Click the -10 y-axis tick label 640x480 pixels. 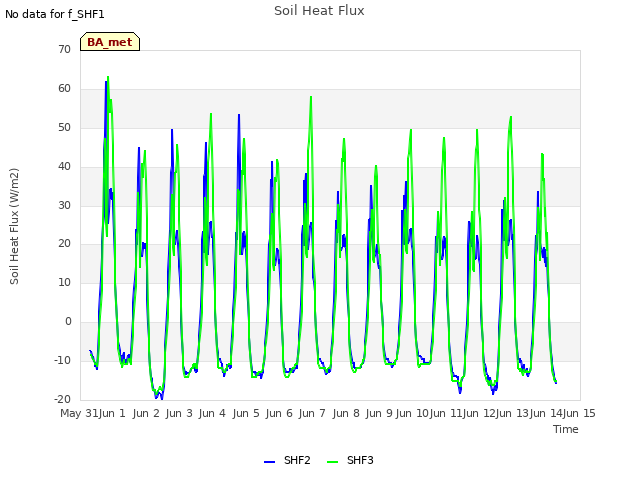coord(62,360)
